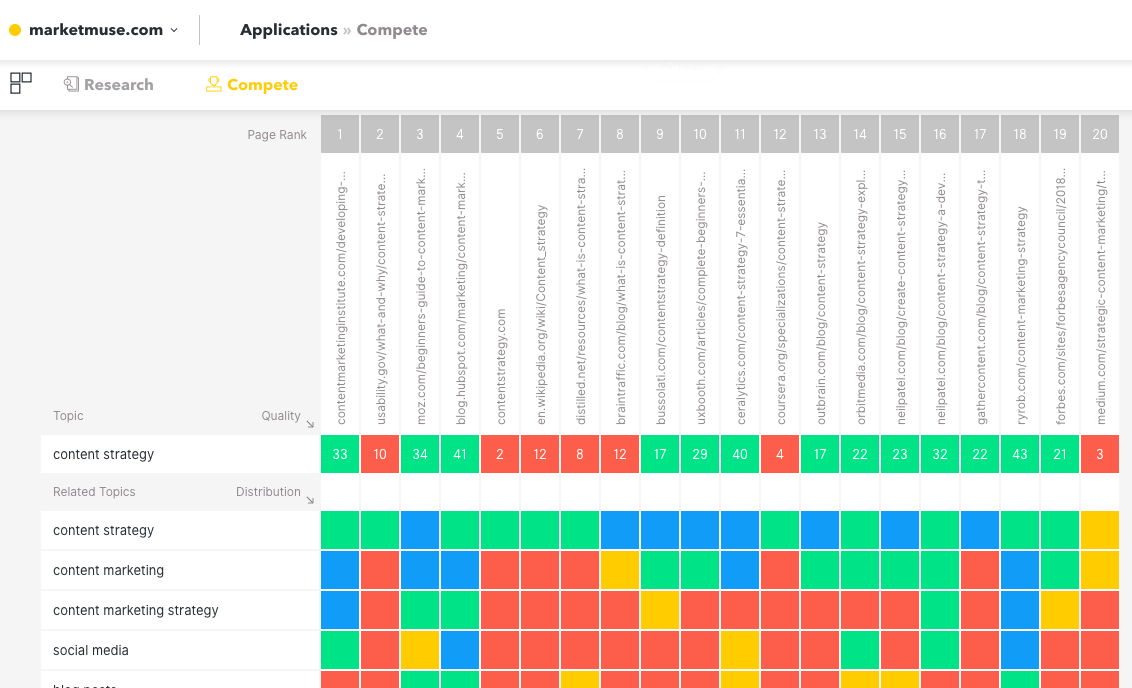The image size is (1132, 688).
Task: Open the distilled.net resources URL
Action: tap(581, 296)
